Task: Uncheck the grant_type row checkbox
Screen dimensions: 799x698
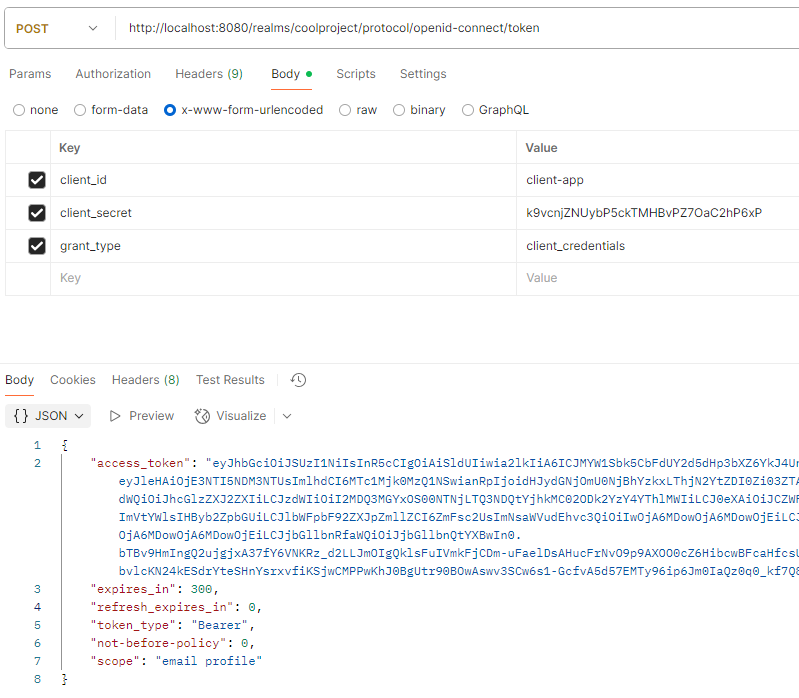Action: pos(37,246)
